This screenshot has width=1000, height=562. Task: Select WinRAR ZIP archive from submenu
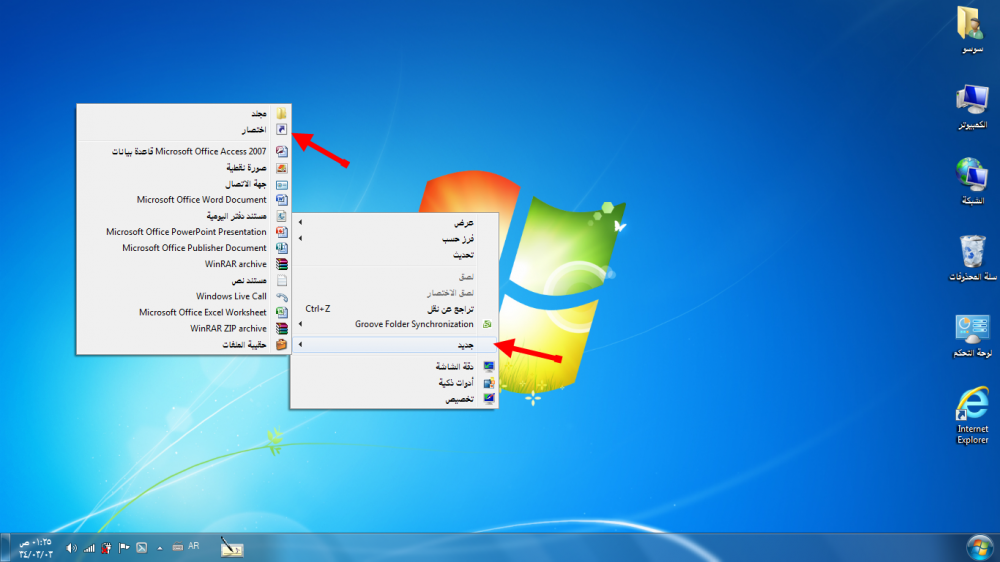[x=229, y=328]
